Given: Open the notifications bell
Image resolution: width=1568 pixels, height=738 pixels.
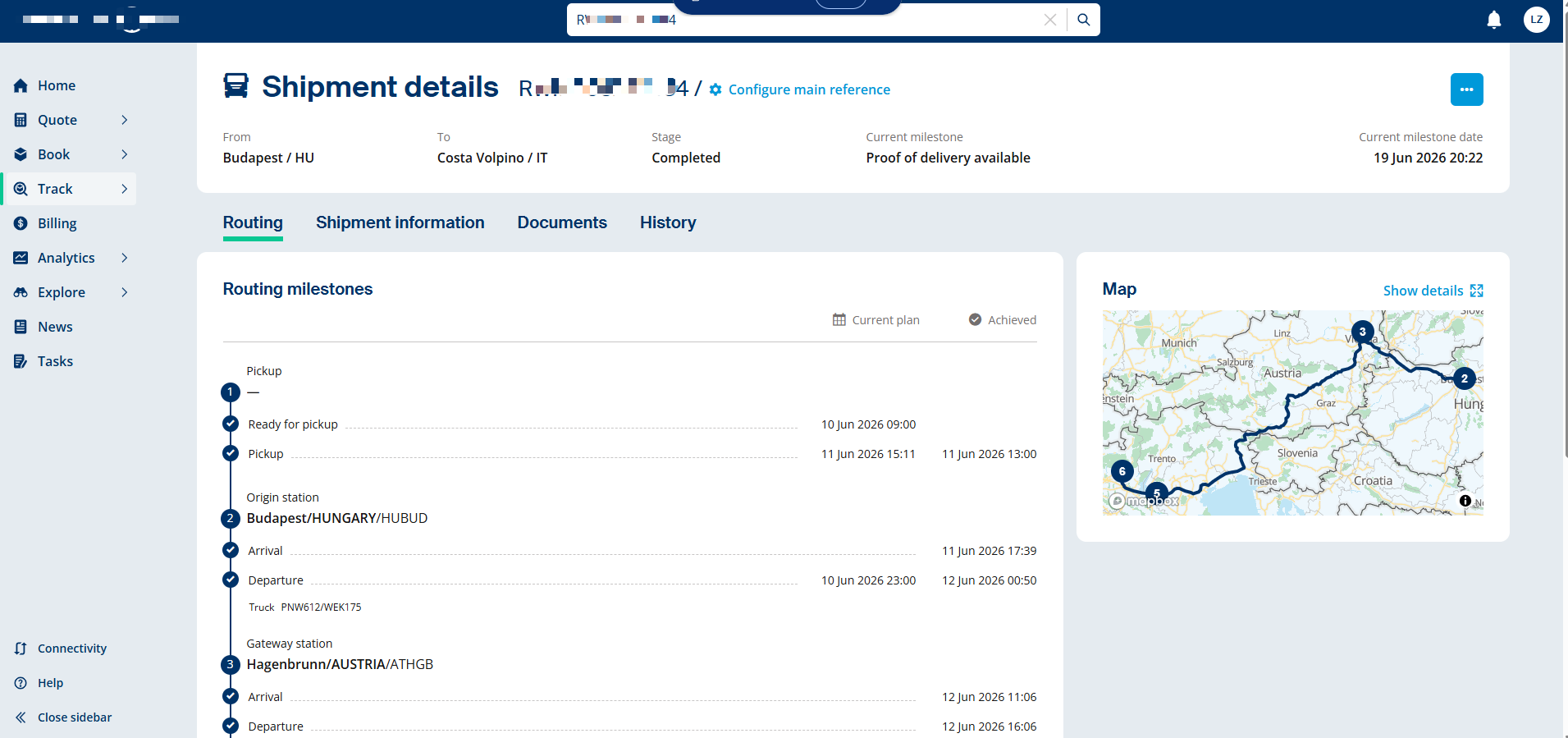Looking at the screenshot, I should (x=1494, y=20).
